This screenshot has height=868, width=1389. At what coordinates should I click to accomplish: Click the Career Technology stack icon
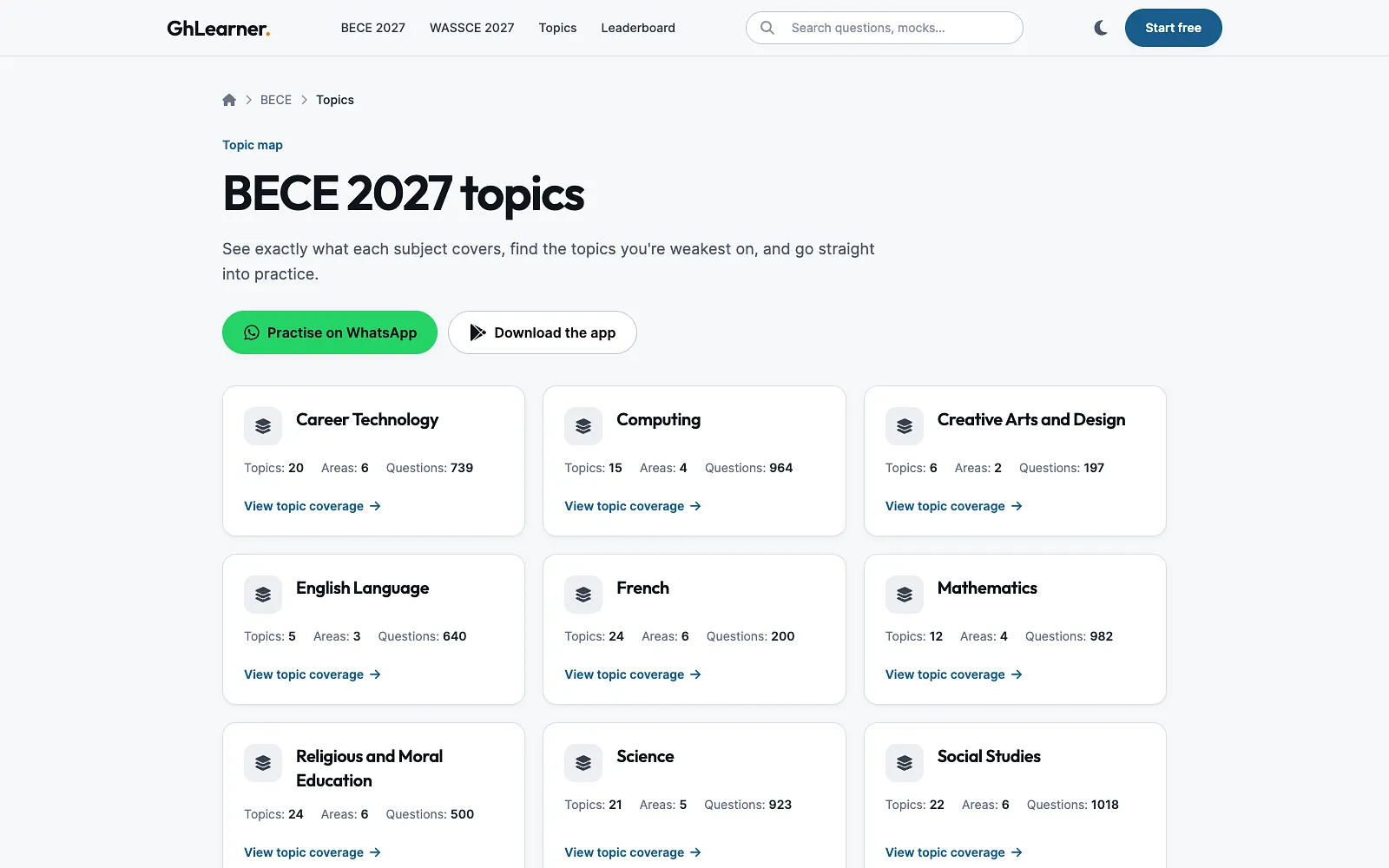[x=263, y=426]
